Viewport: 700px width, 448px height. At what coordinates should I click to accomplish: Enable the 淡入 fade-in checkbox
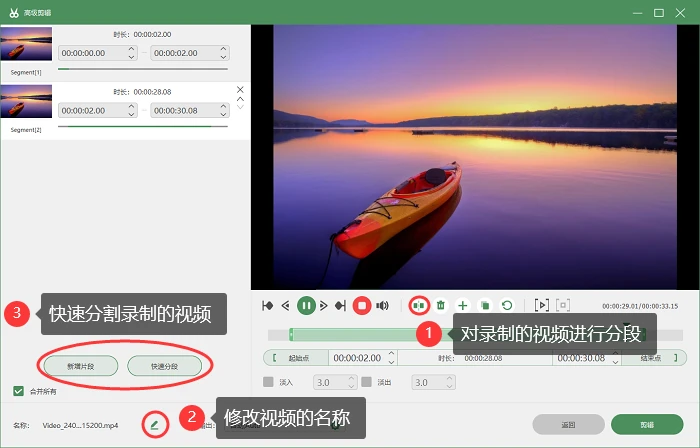[268, 382]
